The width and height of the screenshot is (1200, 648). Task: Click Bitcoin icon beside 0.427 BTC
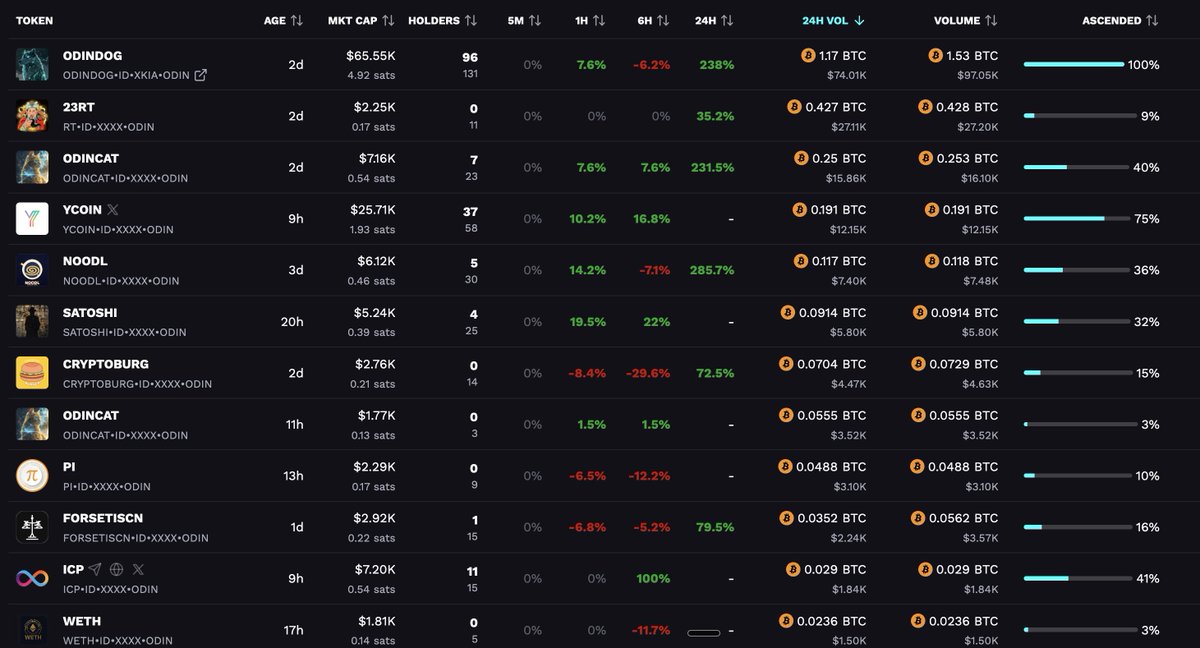pyautogui.click(x=794, y=107)
